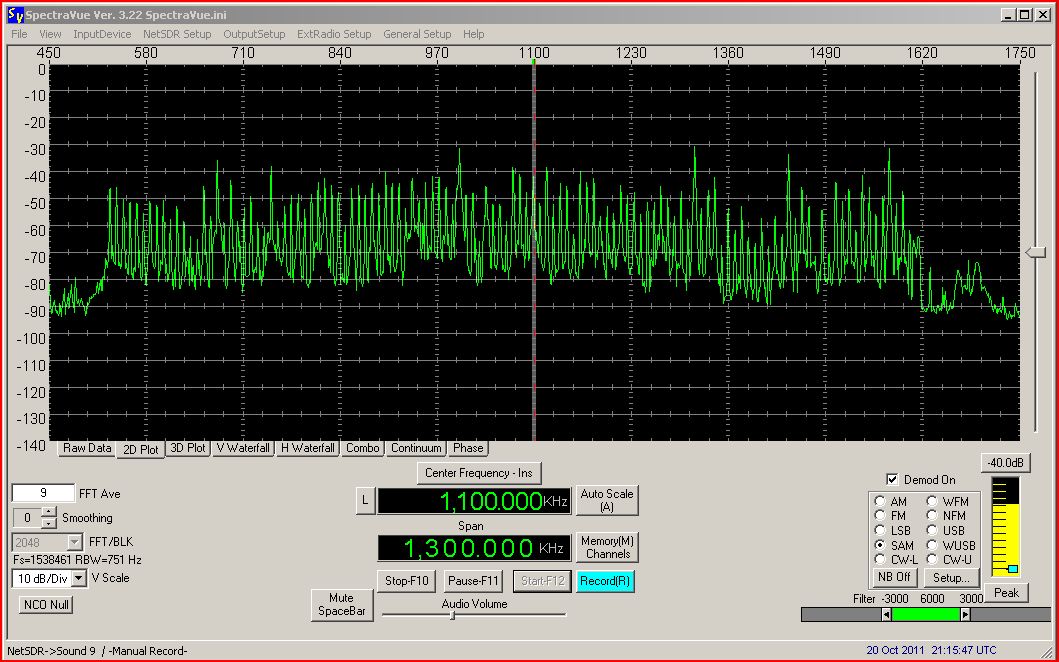Choose the USB demodulation radio button
The width and height of the screenshot is (1059, 662).
(932, 531)
